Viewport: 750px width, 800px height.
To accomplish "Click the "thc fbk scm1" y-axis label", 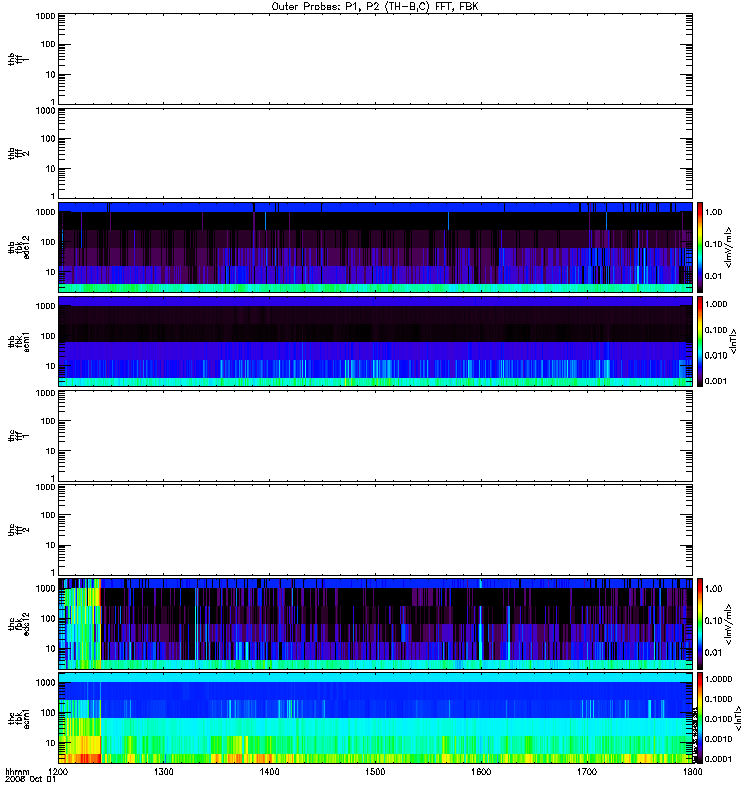I will (19, 718).
